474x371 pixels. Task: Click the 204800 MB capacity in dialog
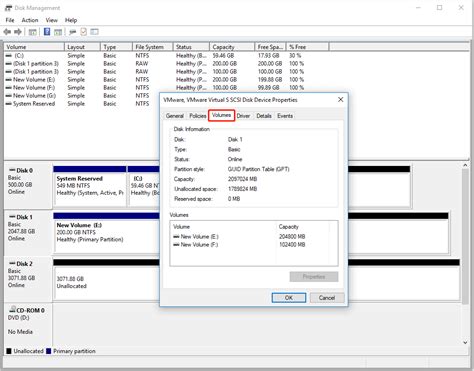[x=292, y=237]
